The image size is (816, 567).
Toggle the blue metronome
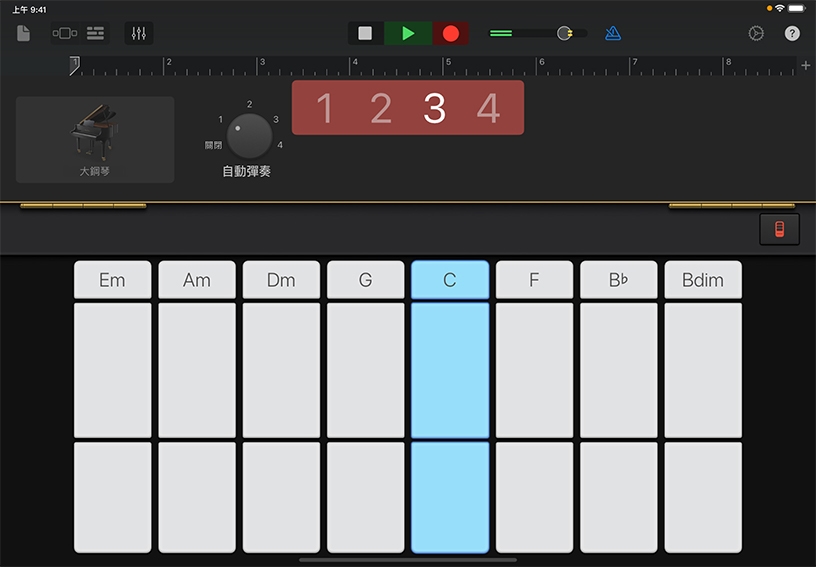click(x=613, y=33)
